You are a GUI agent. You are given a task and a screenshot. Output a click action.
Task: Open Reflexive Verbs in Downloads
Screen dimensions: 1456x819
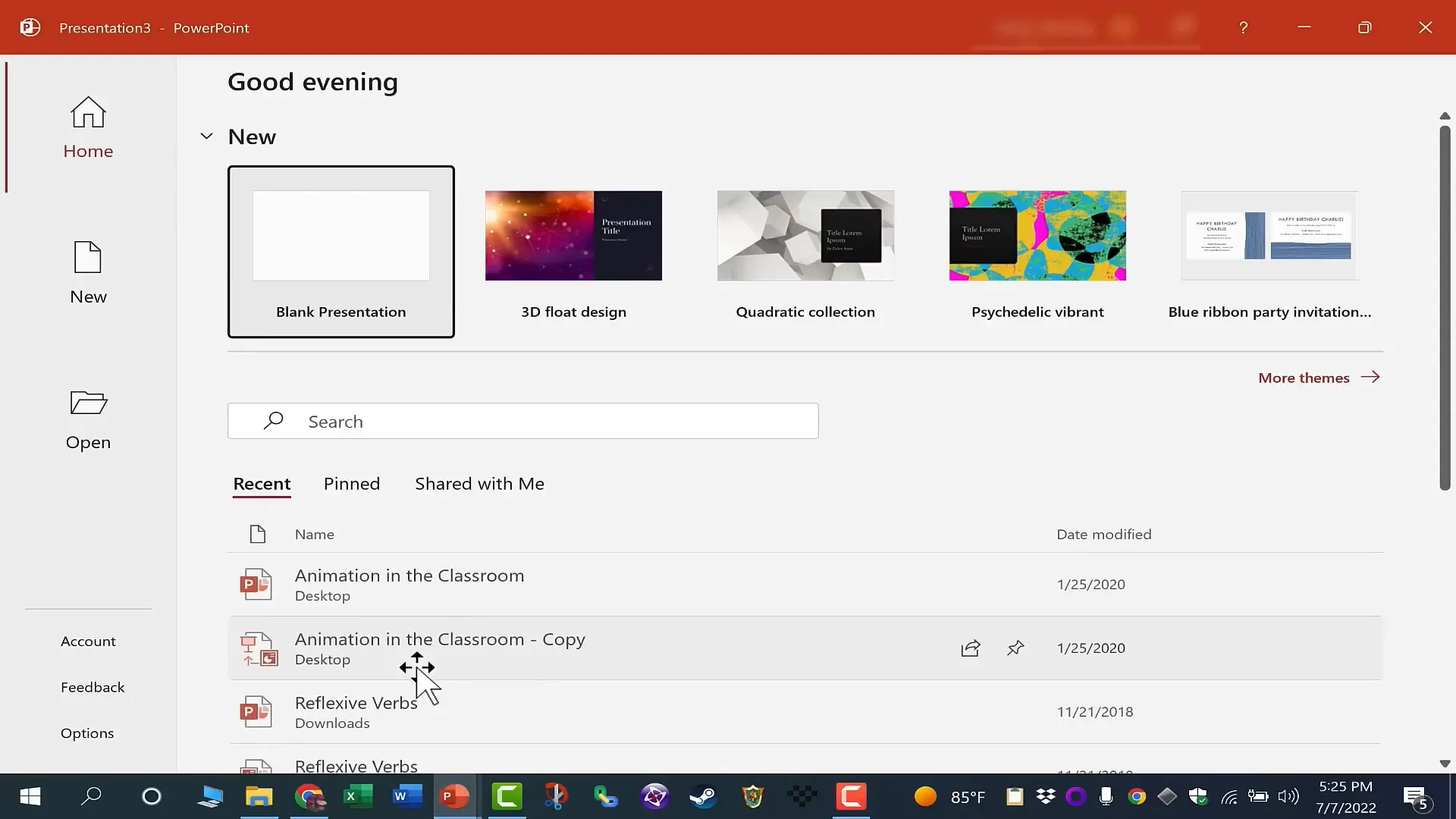click(x=805, y=712)
